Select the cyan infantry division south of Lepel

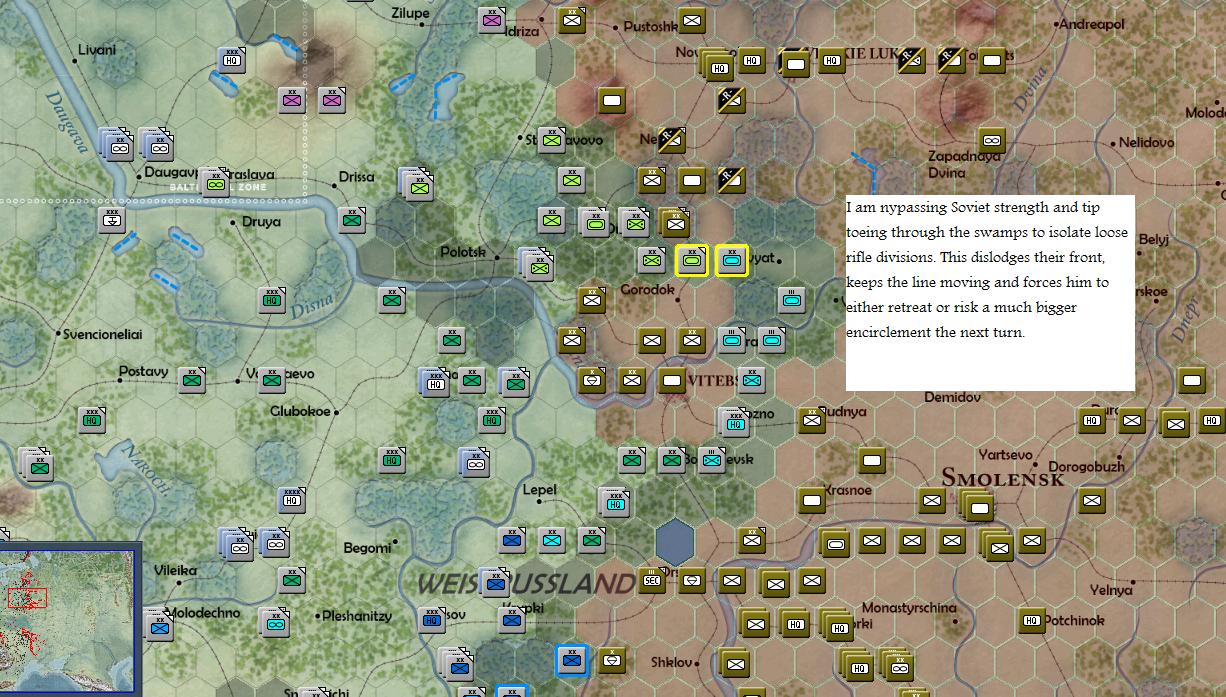click(x=552, y=540)
